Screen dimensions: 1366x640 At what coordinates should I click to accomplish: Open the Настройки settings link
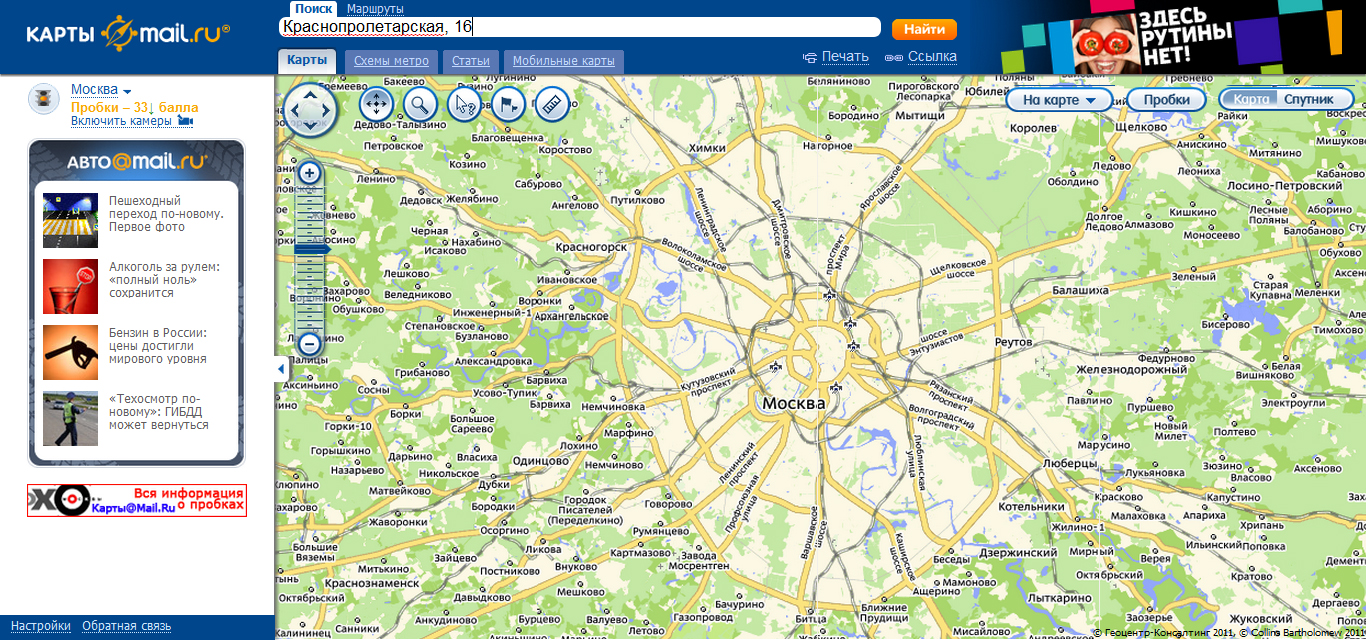(41, 626)
